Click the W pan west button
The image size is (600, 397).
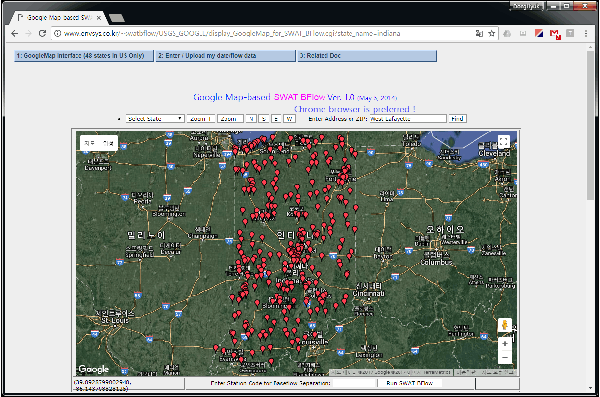[289, 119]
